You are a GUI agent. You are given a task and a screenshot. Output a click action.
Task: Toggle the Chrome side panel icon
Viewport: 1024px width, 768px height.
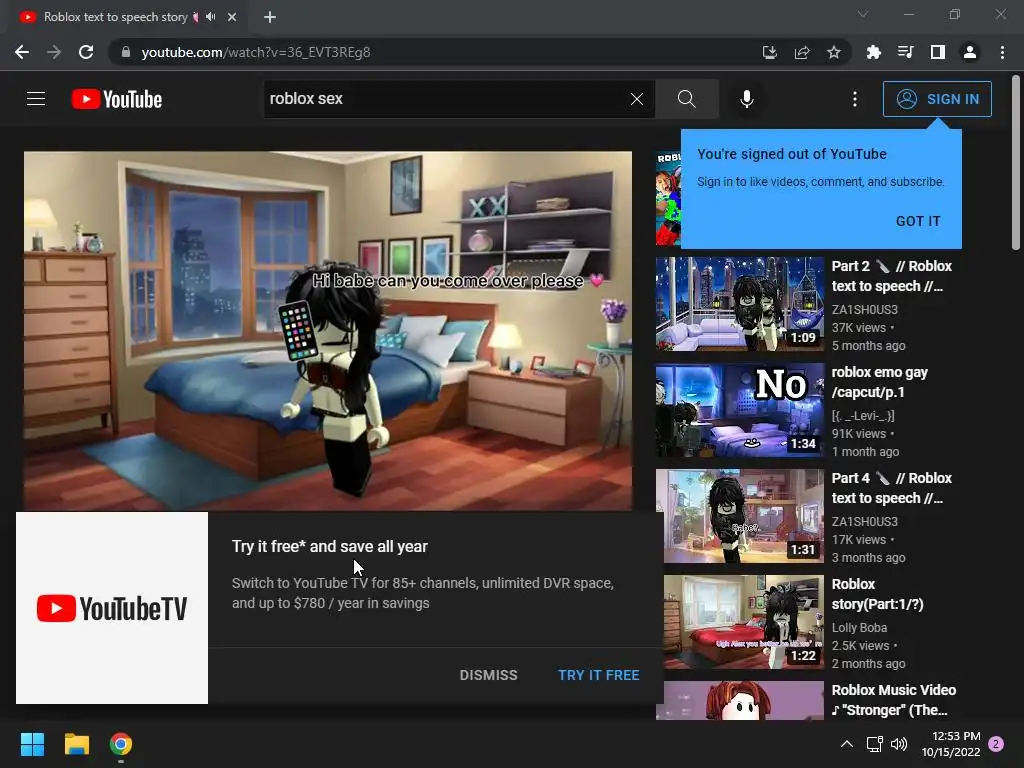click(x=937, y=52)
